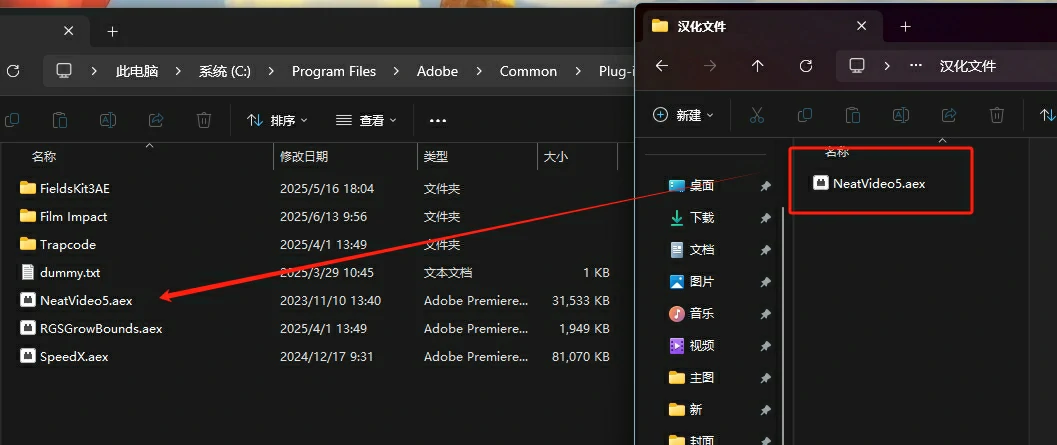The width and height of the screenshot is (1057, 445).
Task: Expand chevron after Common in breadcrumb
Action: click(x=578, y=71)
